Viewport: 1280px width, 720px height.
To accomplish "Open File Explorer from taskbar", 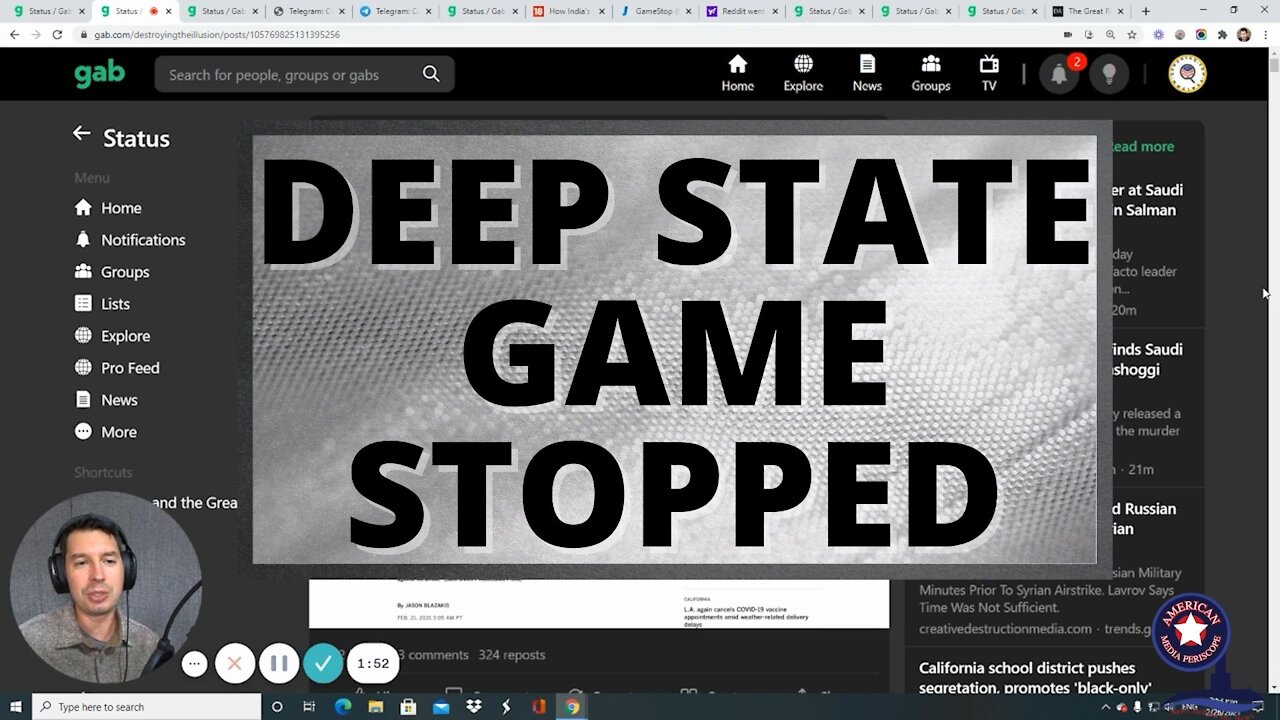I will 375,707.
